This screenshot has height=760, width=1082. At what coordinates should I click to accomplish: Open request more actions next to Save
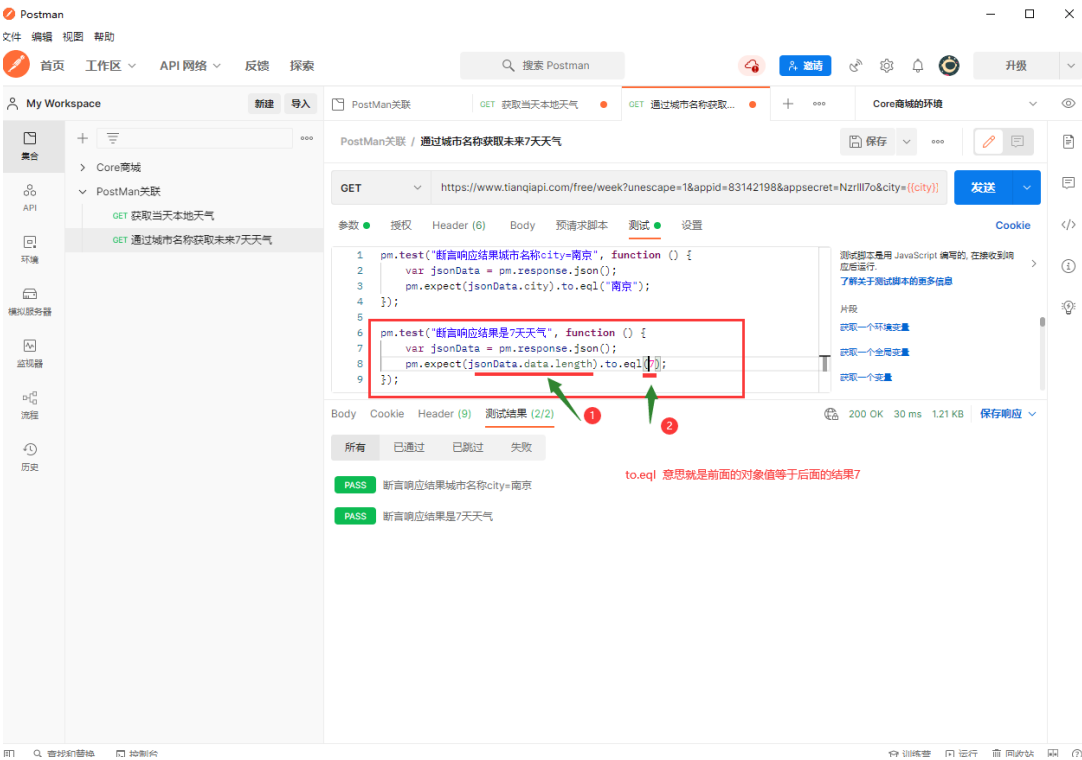[938, 142]
